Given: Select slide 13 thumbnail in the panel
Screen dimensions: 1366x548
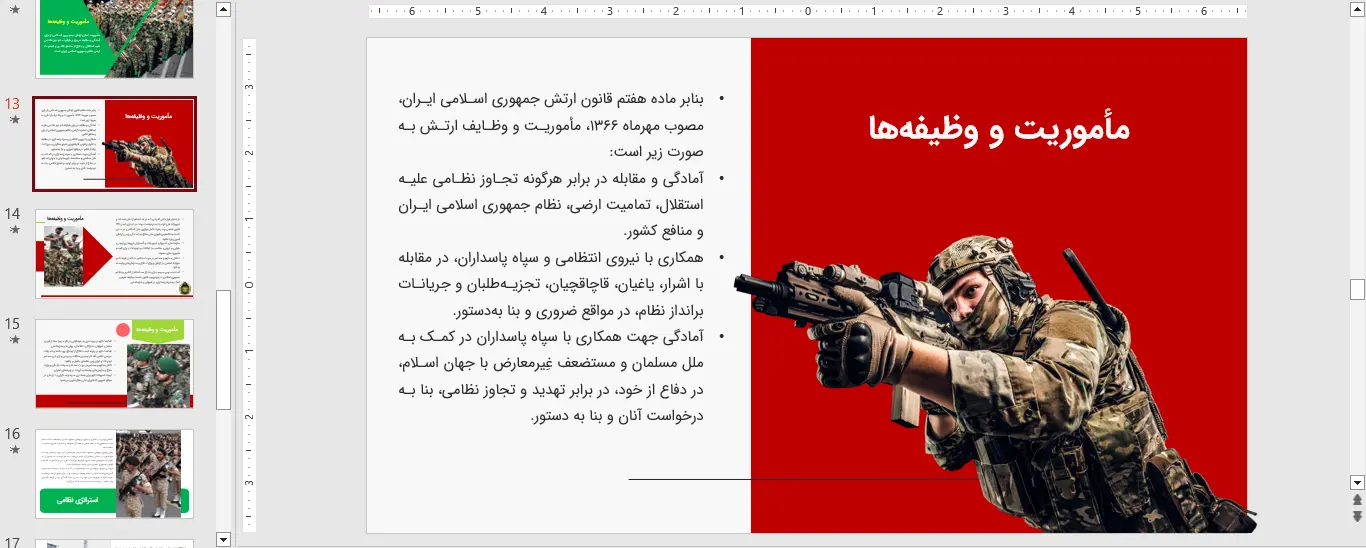Looking at the screenshot, I should click(x=115, y=144).
